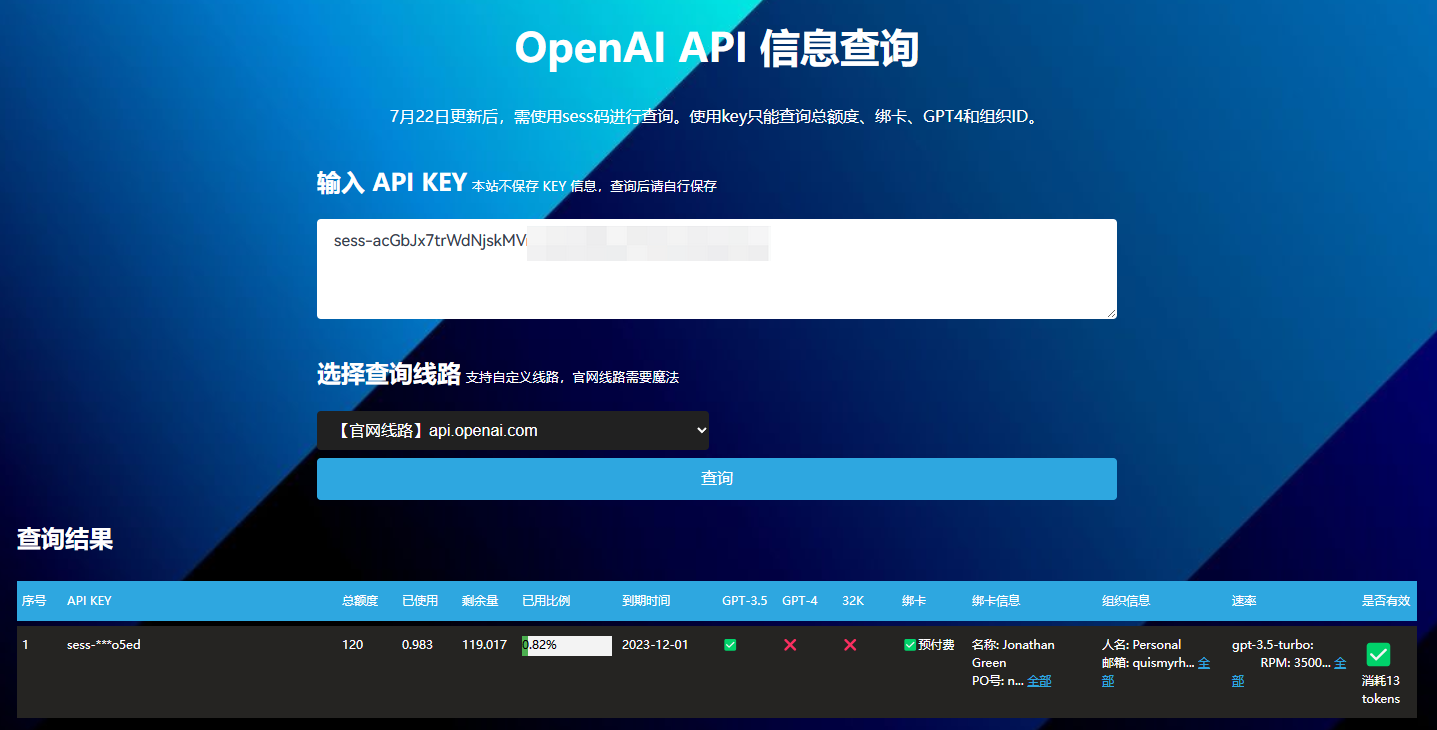
Task: Click the 输入 API KEY heading
Action: pos(392,182)
